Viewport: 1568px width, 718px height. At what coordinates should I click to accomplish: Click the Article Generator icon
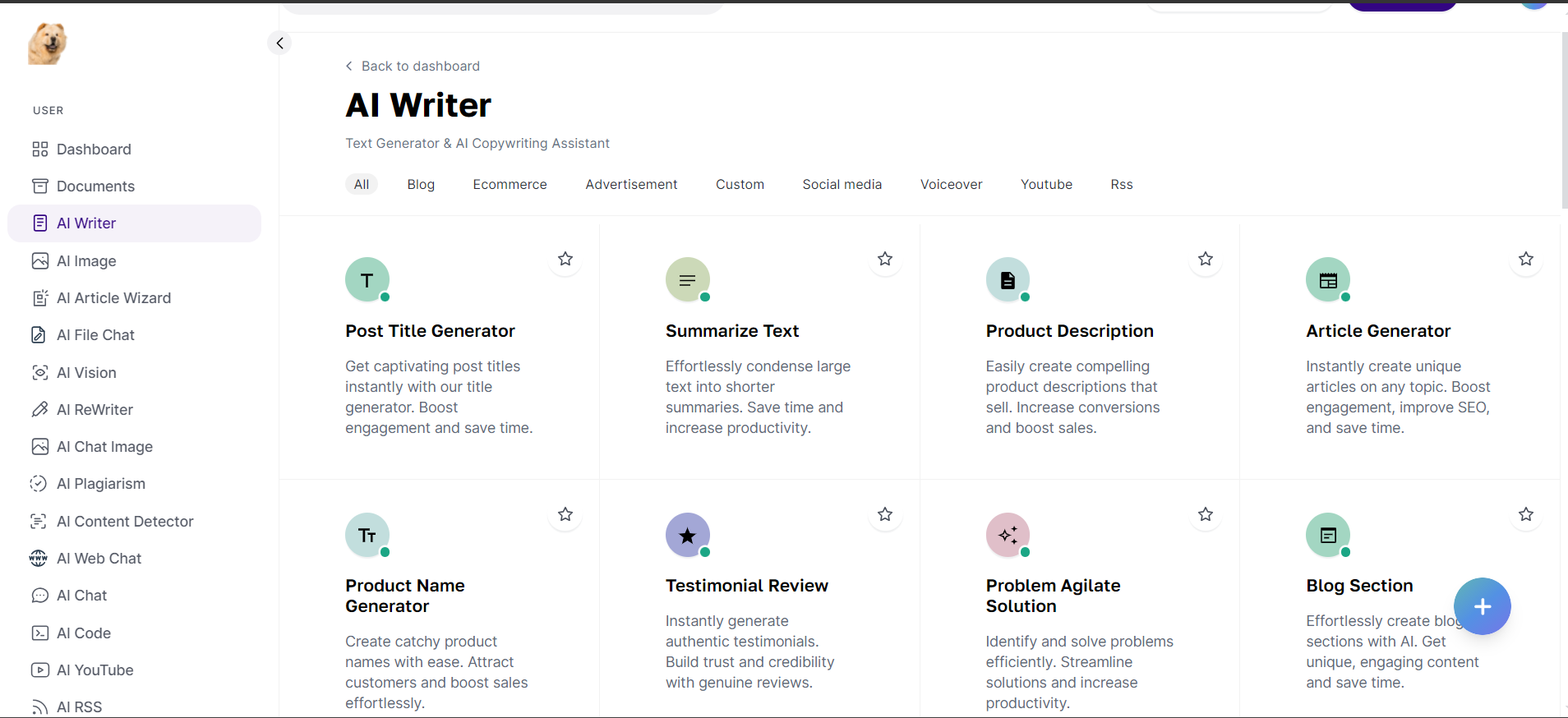pos(1327,280)
